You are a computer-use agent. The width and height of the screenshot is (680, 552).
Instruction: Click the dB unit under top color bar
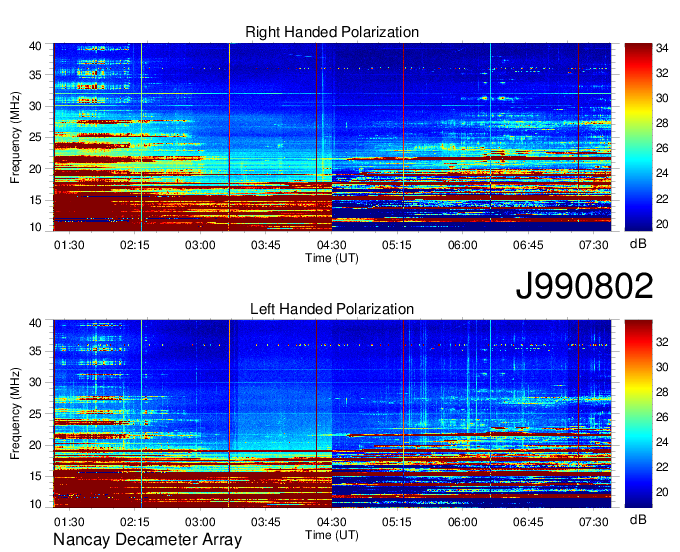(638, 244)
